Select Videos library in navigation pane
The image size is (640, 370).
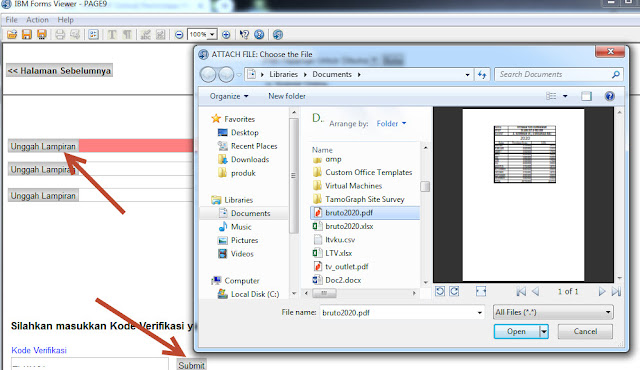pyautogui.click(x=242, y=254)
